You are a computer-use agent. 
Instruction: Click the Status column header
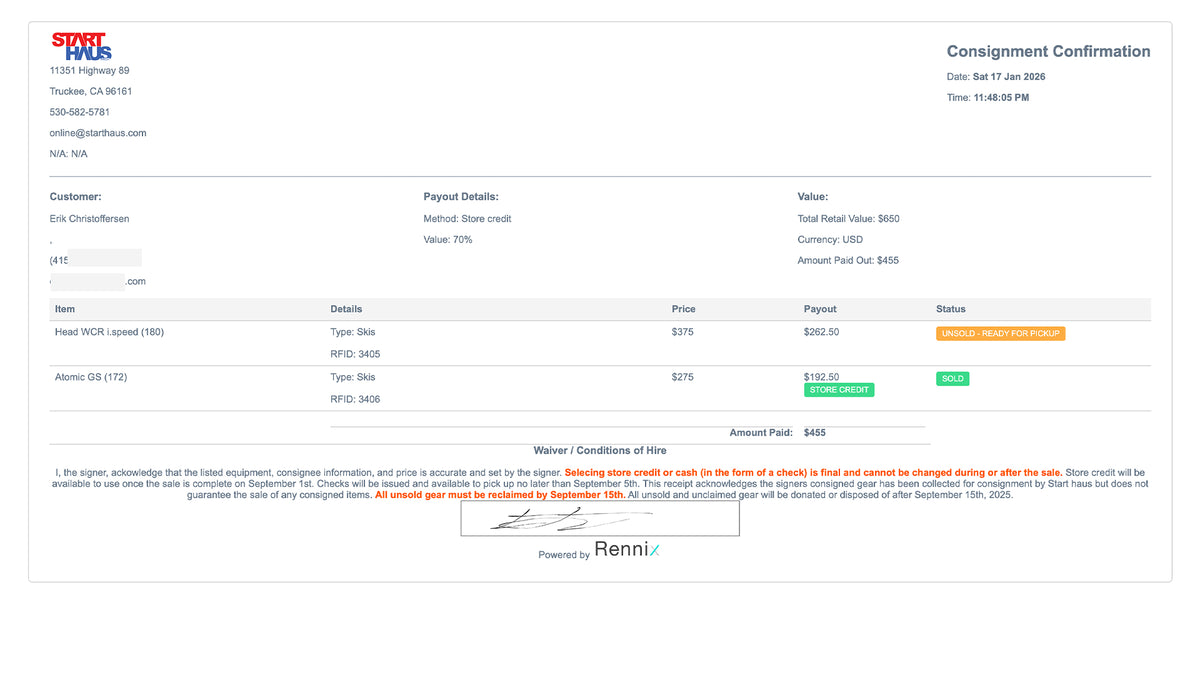pos(950,309)
